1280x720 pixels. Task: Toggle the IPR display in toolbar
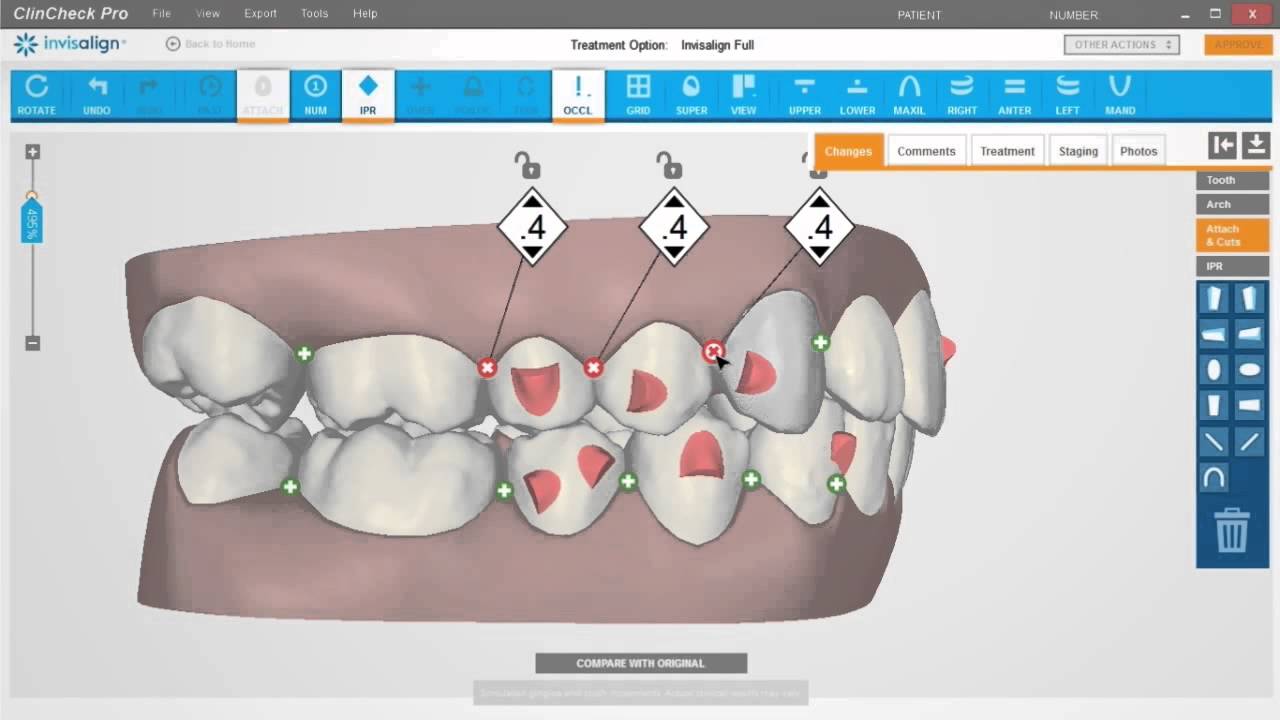tap(368, 96)
